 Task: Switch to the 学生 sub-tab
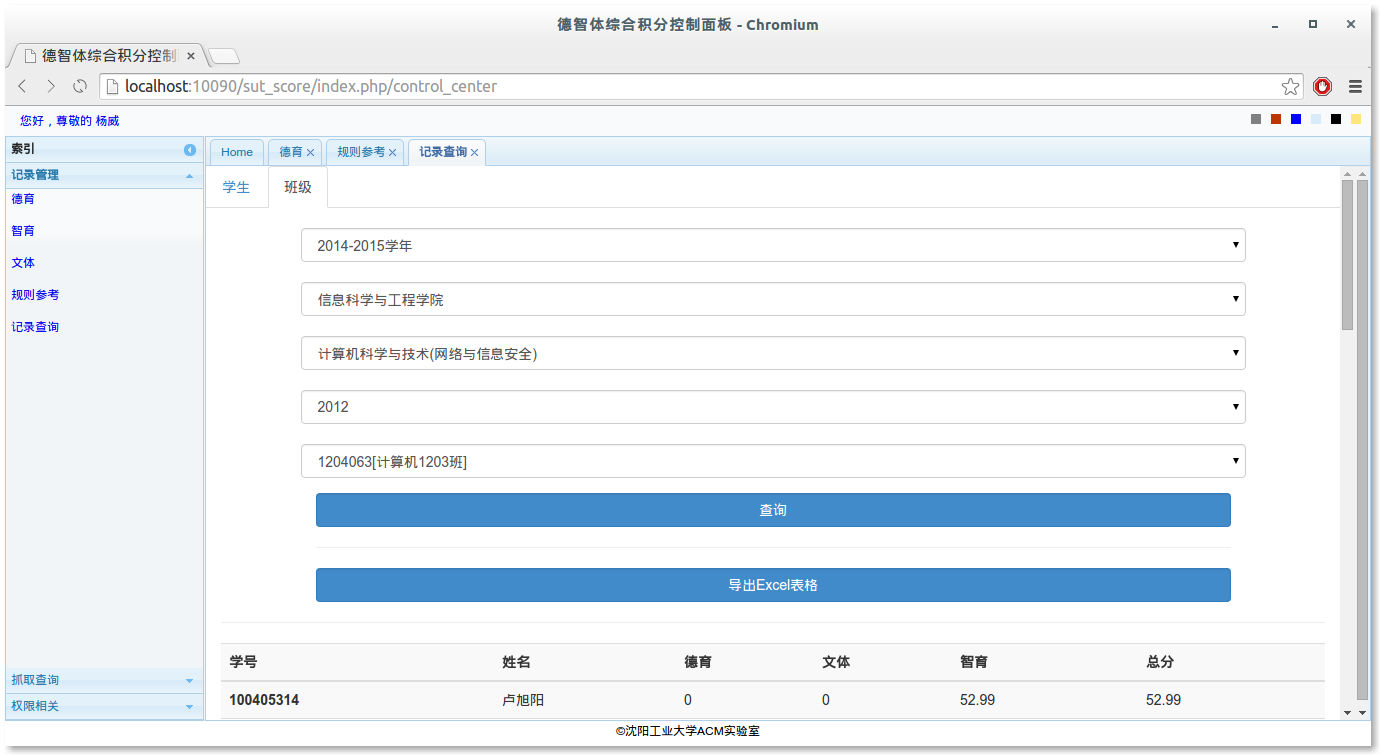point(237,187)
